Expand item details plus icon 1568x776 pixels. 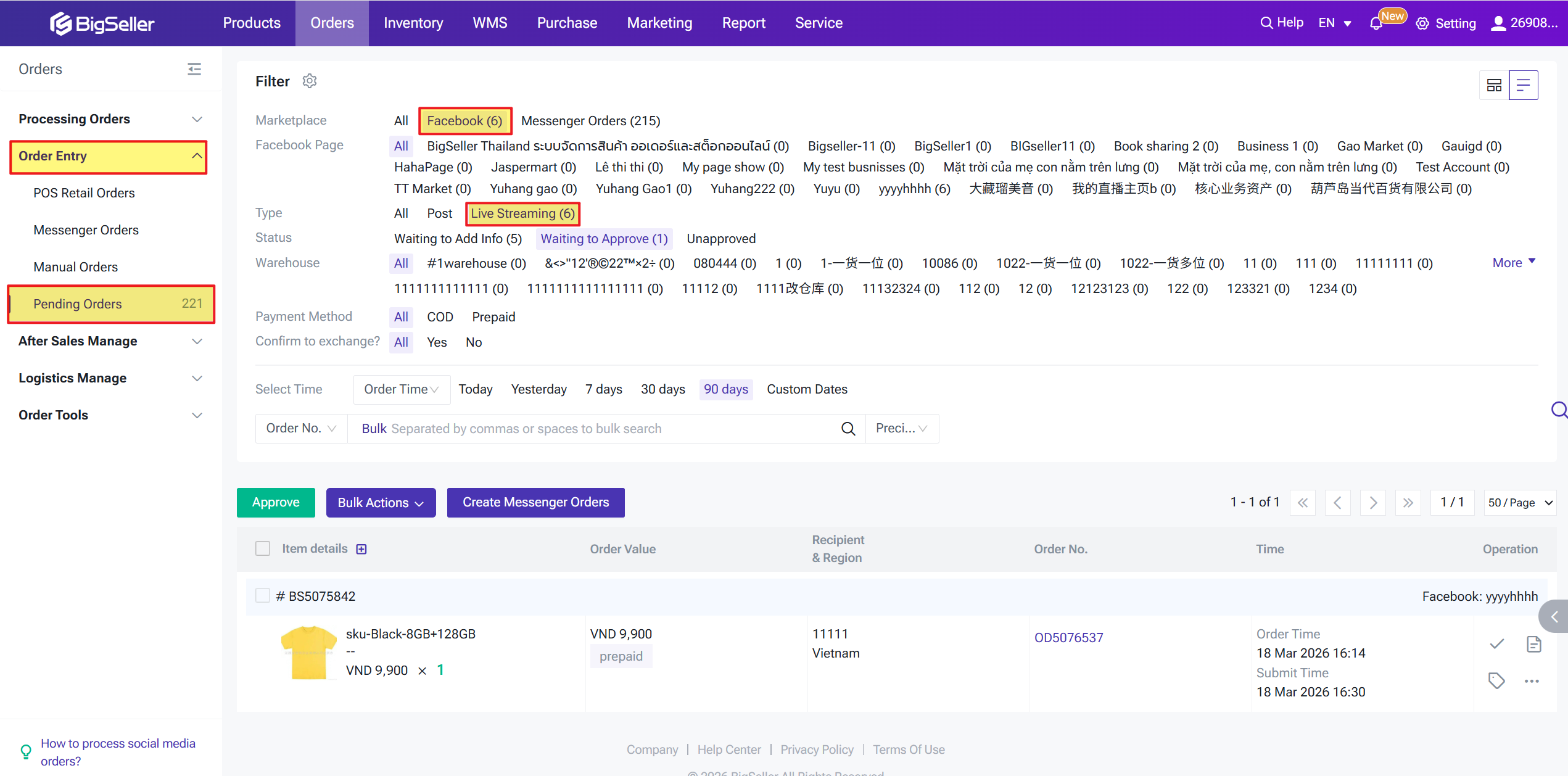(x=361, y=549)
